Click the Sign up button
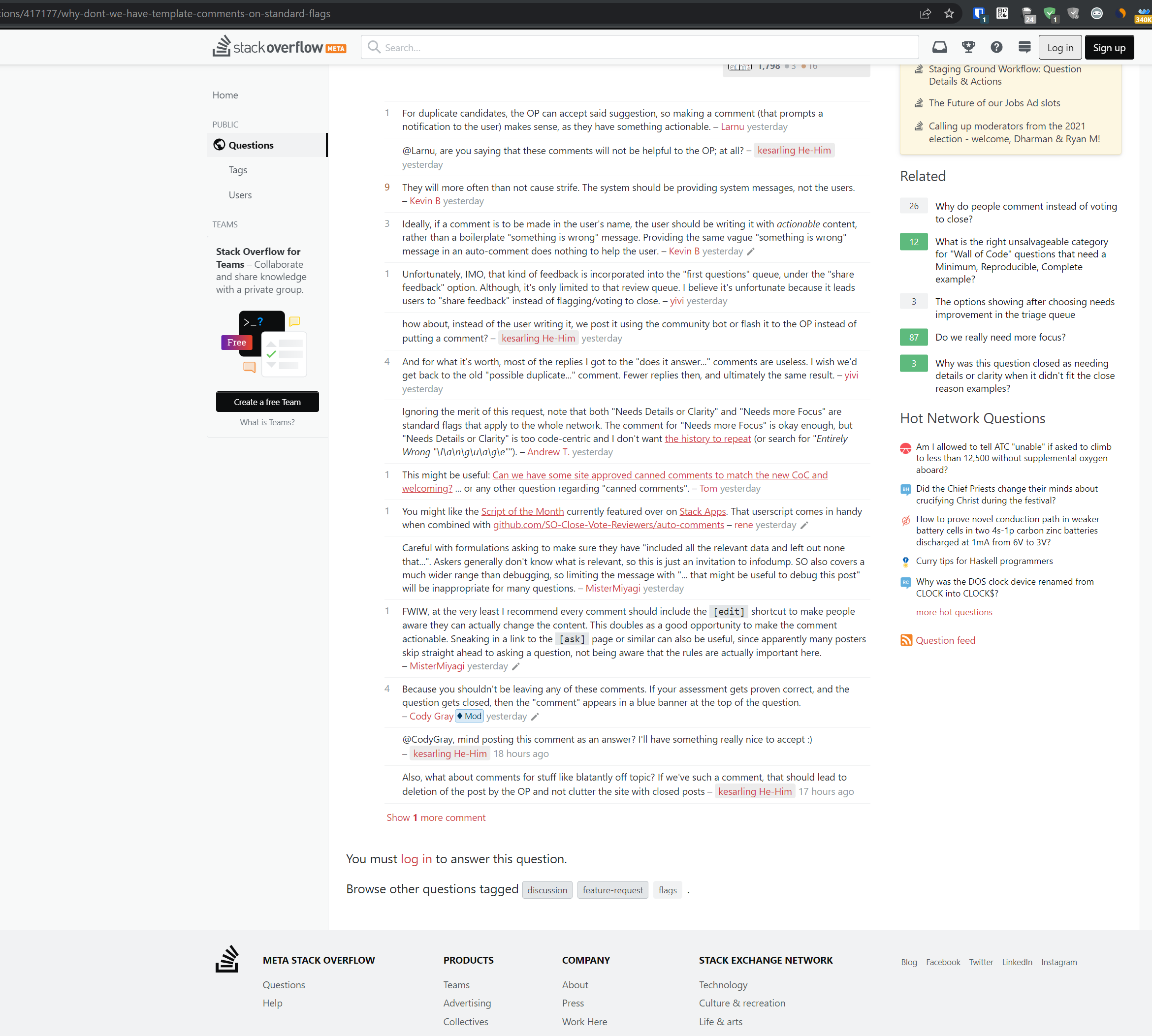Image resolution: width=1152 pixels, height=1036 pixels. point(1108,47)
